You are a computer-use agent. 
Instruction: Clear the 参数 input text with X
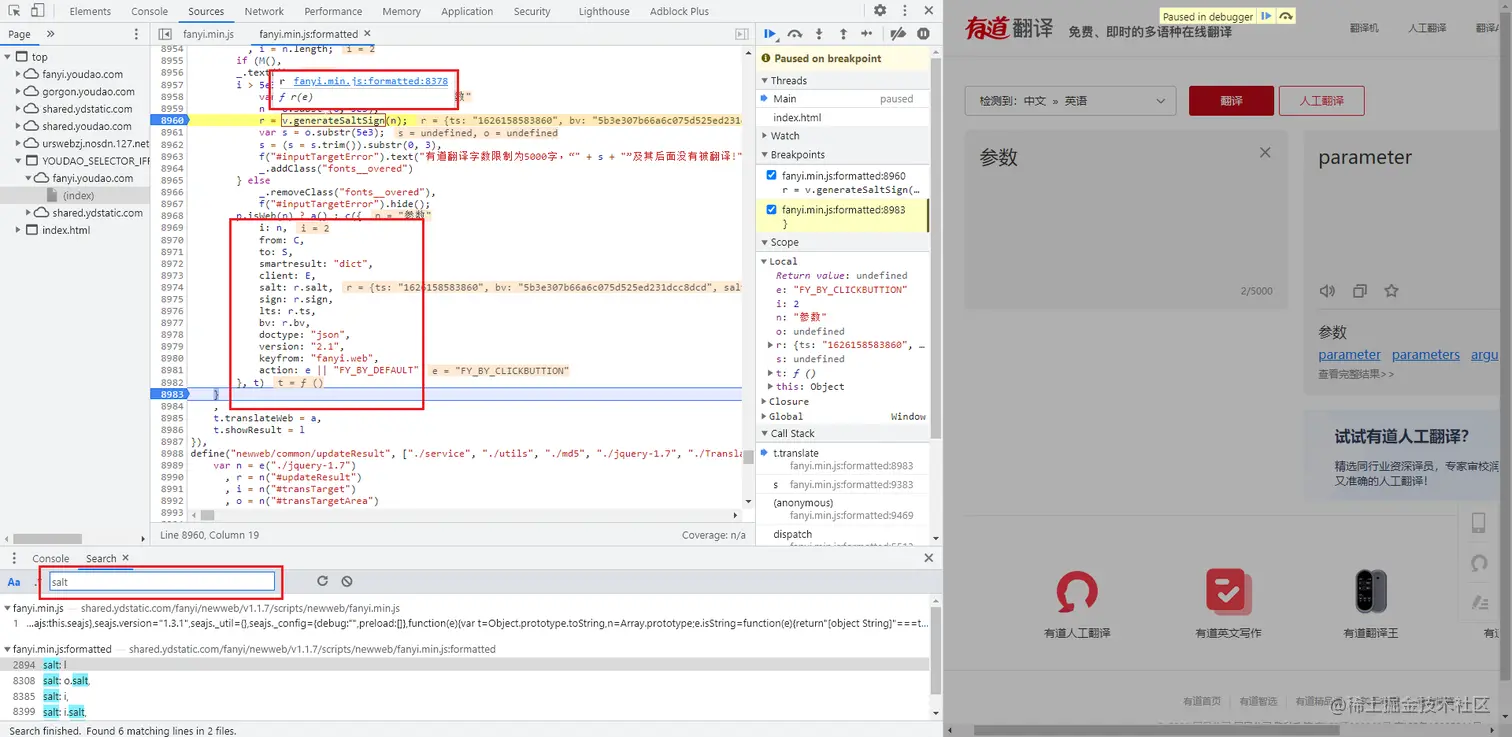tap(1265, 153)
